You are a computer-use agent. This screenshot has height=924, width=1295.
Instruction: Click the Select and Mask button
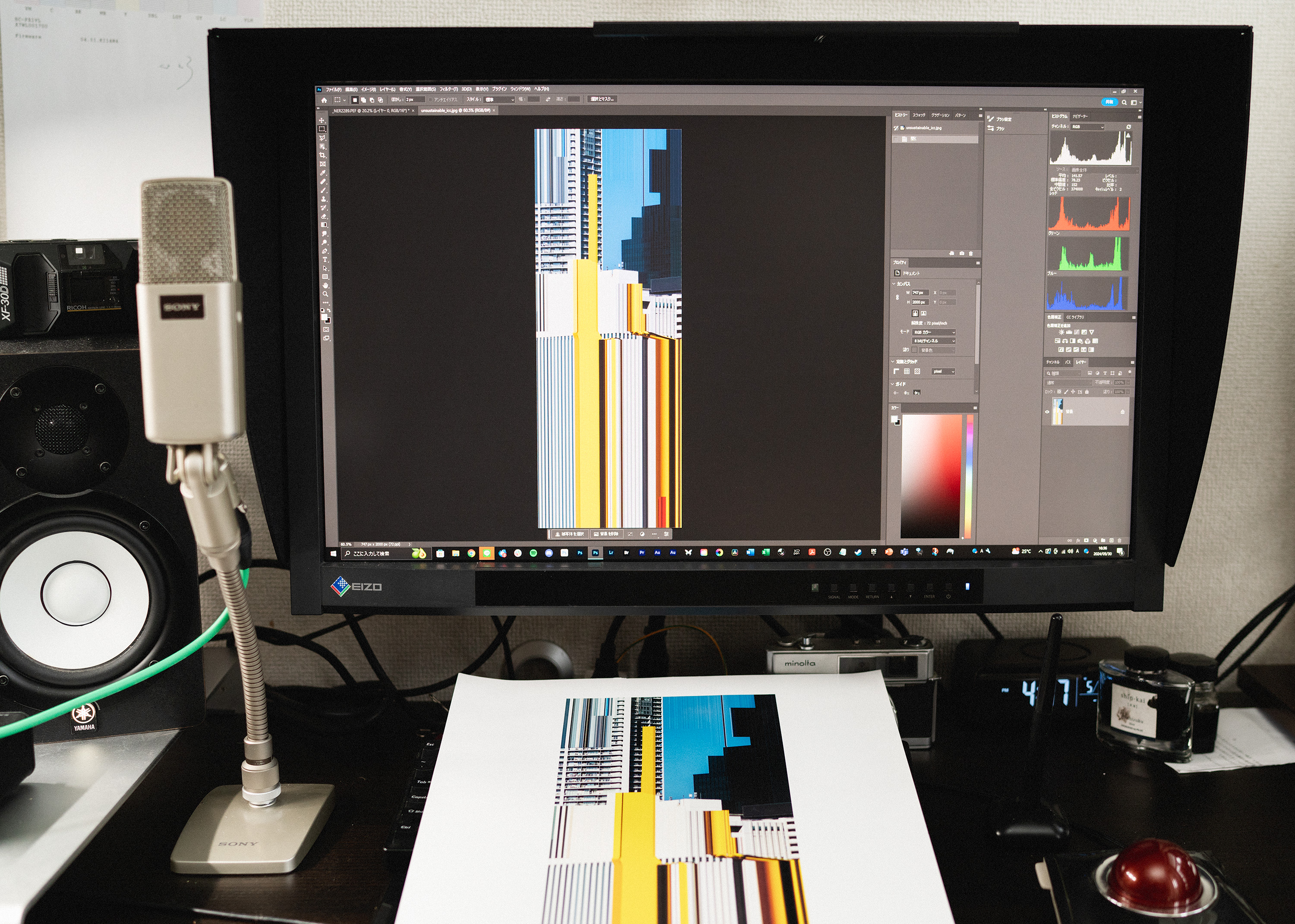coord(602,99)
